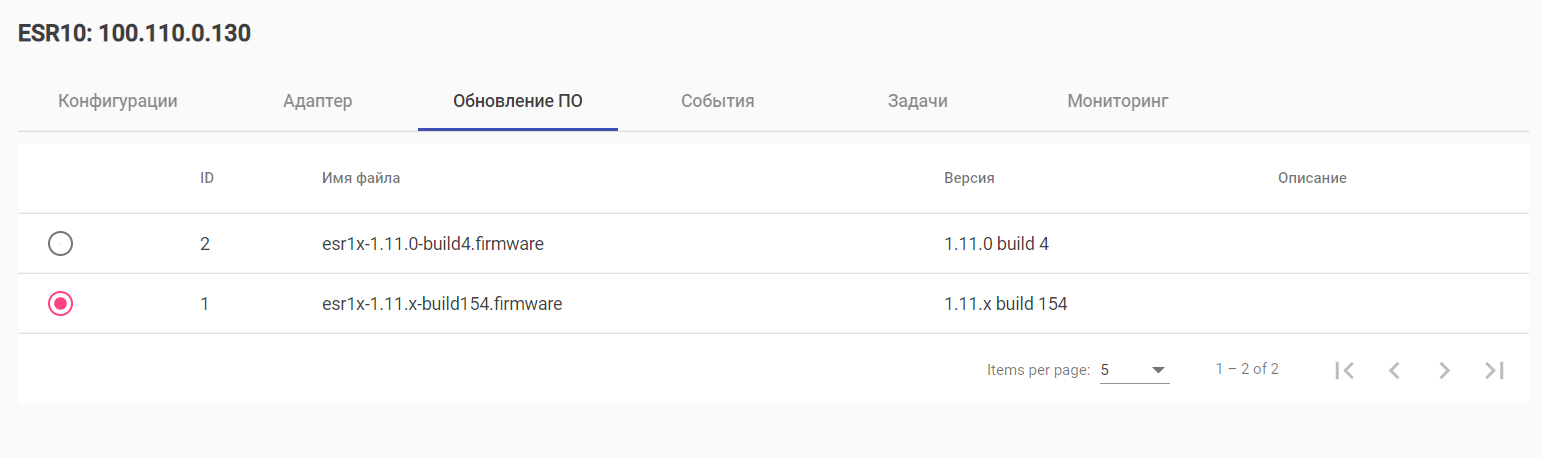Go to next page of results

[x=1444, y=370]
